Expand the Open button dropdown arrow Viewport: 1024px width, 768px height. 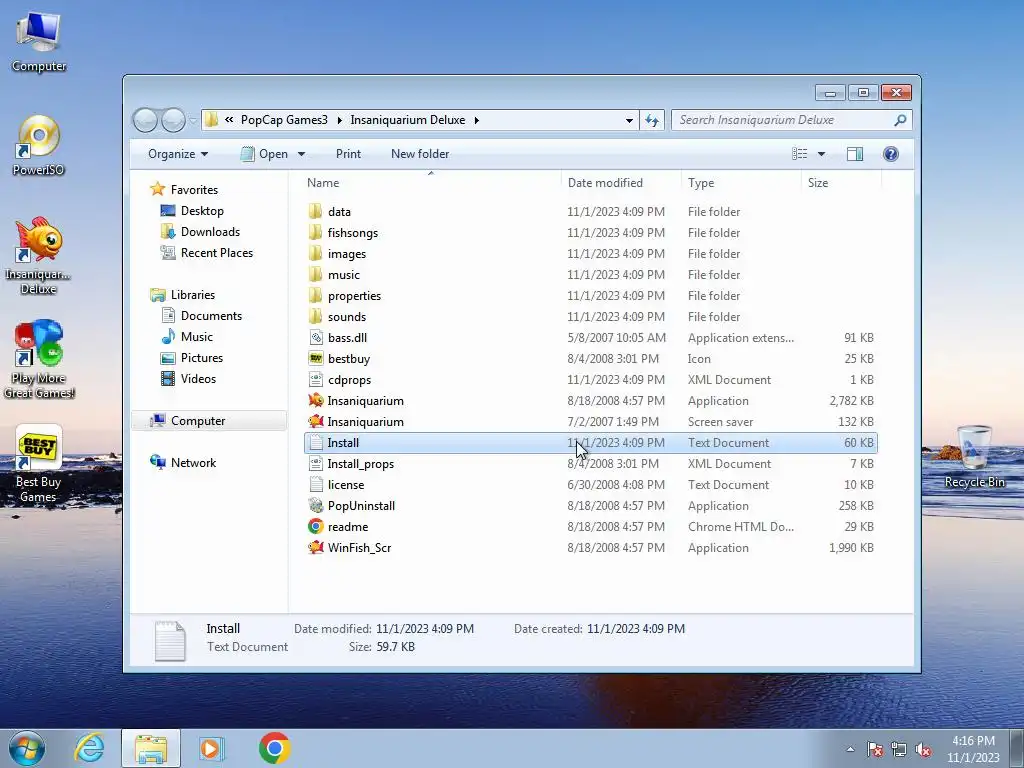pyautogui.click(x=301, y=154)
